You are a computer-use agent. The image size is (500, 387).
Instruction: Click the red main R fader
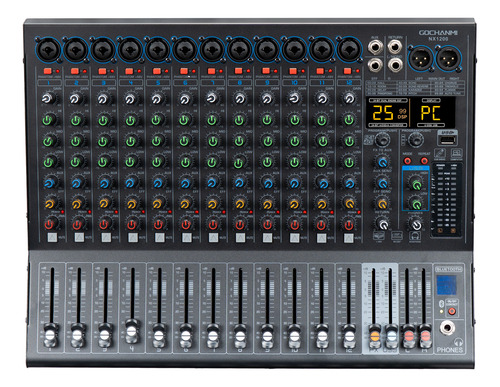425,335
